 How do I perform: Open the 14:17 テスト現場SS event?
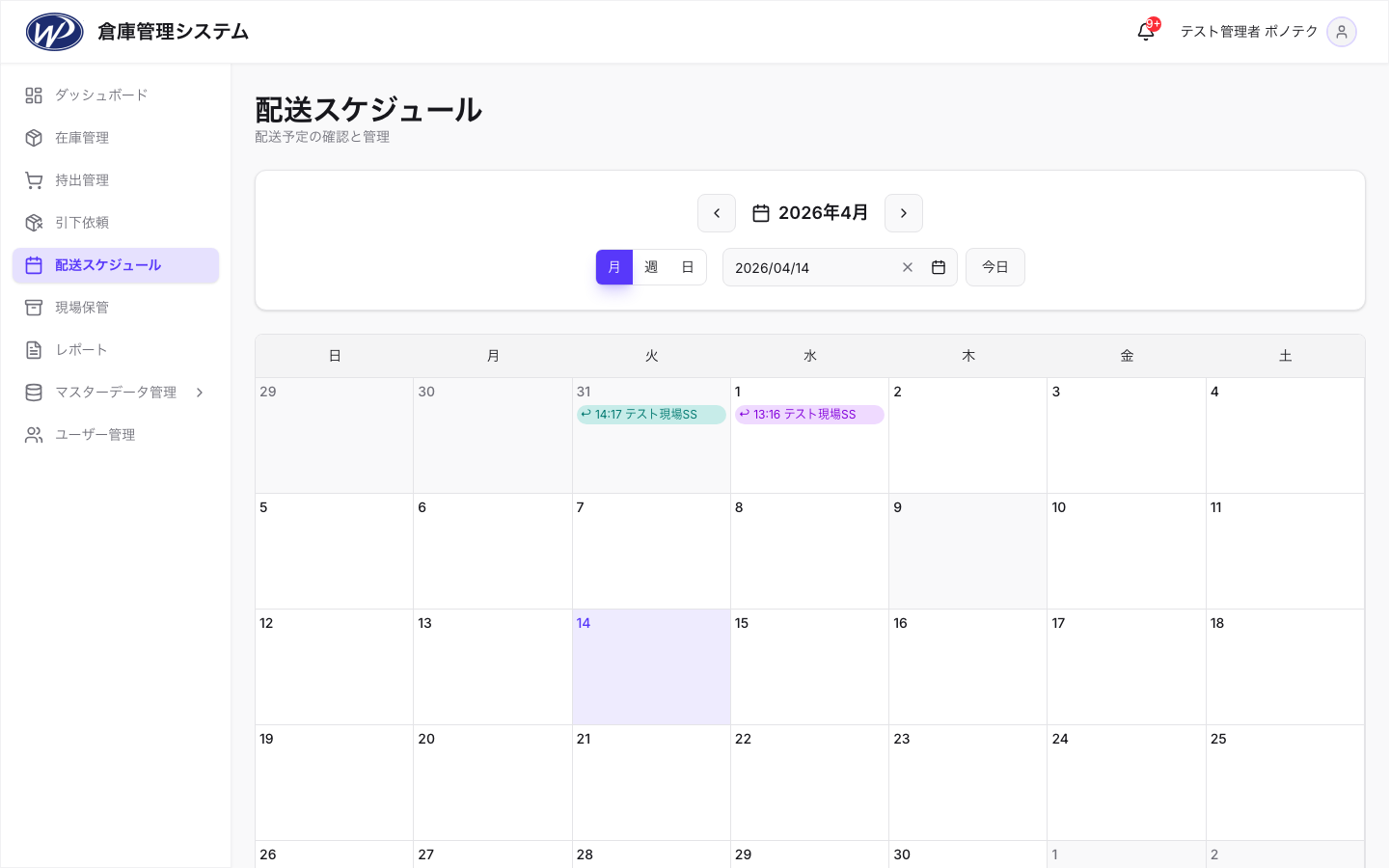pos(651,415)
